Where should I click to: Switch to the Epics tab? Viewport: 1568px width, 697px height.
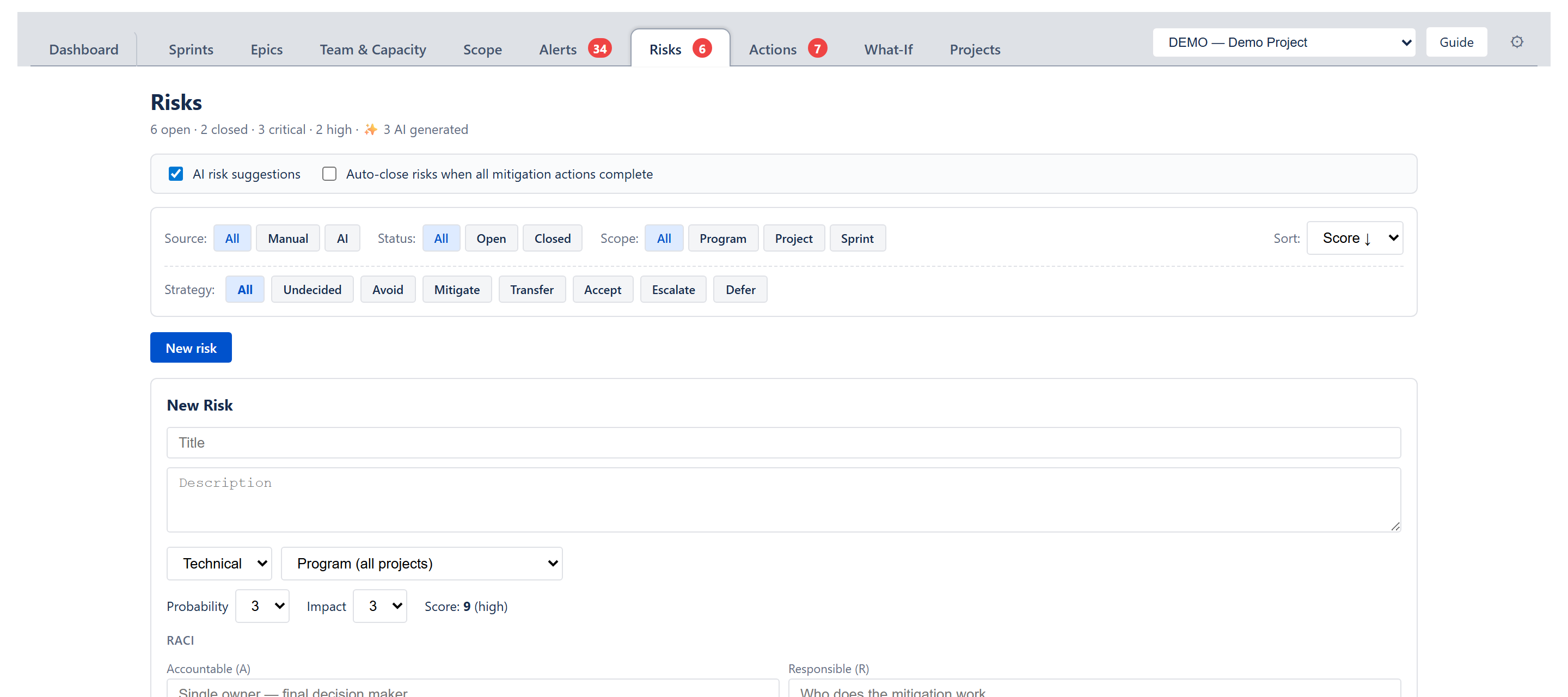coord(267,50)
